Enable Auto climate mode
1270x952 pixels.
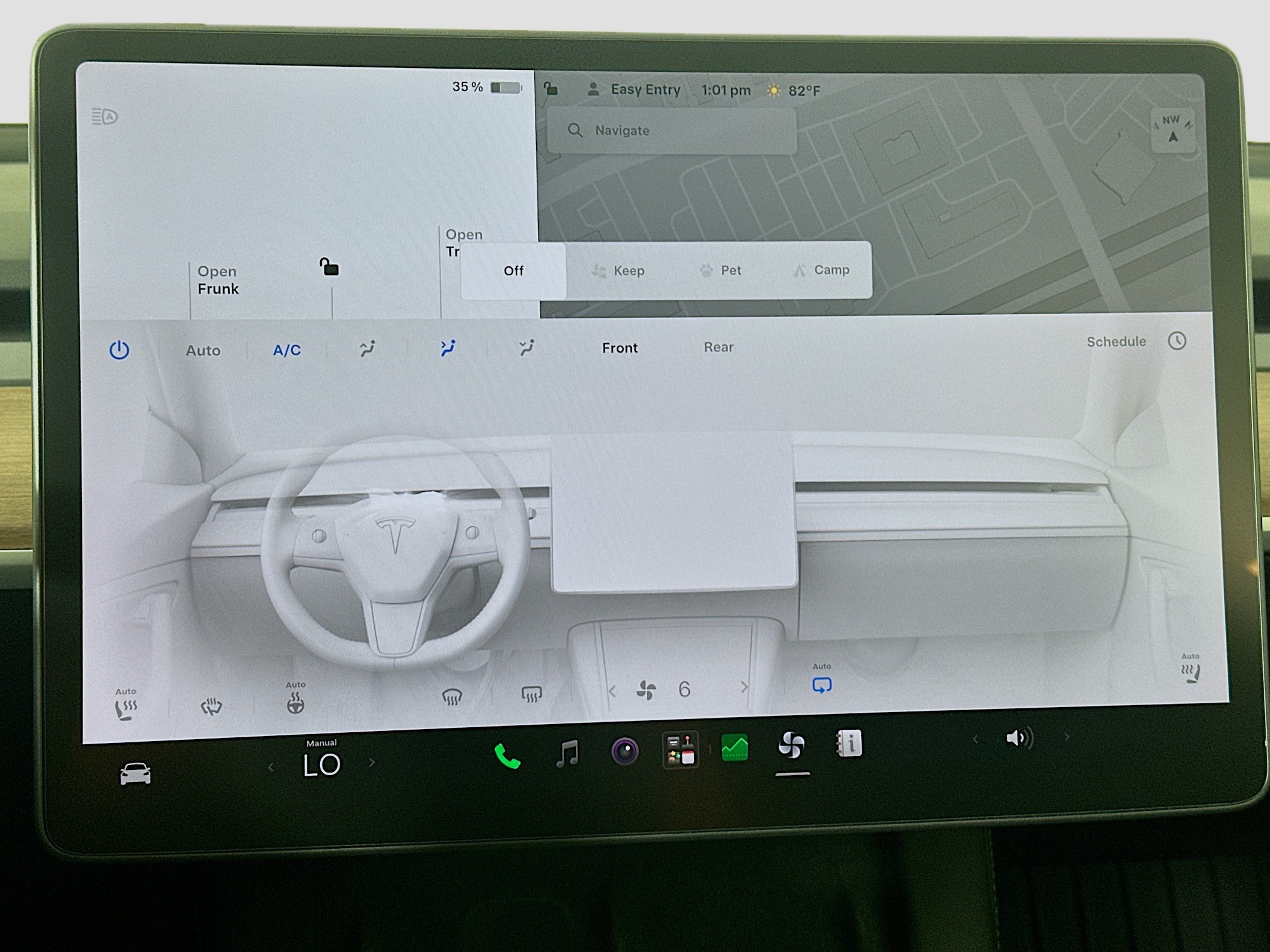(x=203, y=351)
